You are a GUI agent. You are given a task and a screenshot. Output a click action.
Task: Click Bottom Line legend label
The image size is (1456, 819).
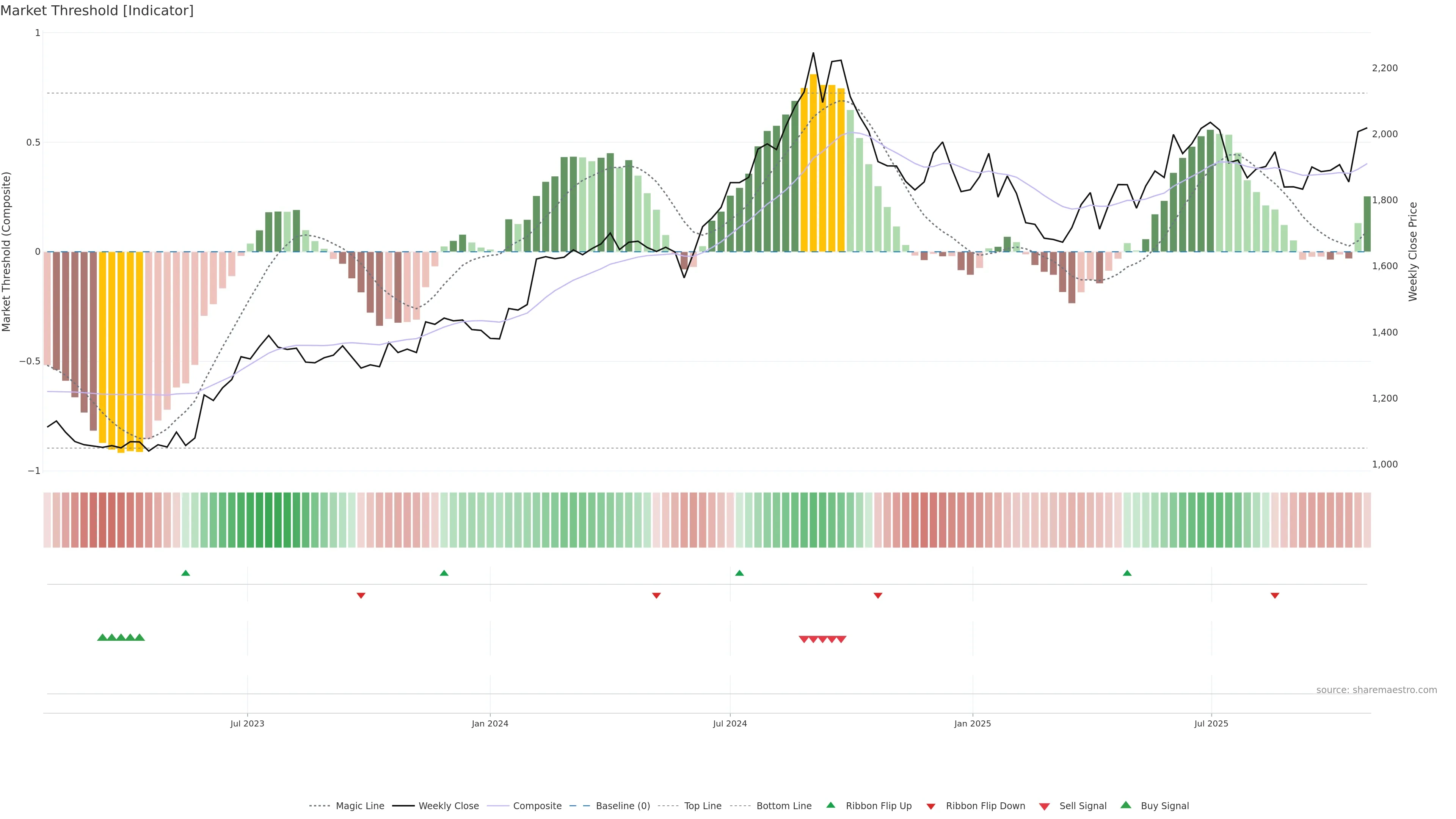click(783, 806)
